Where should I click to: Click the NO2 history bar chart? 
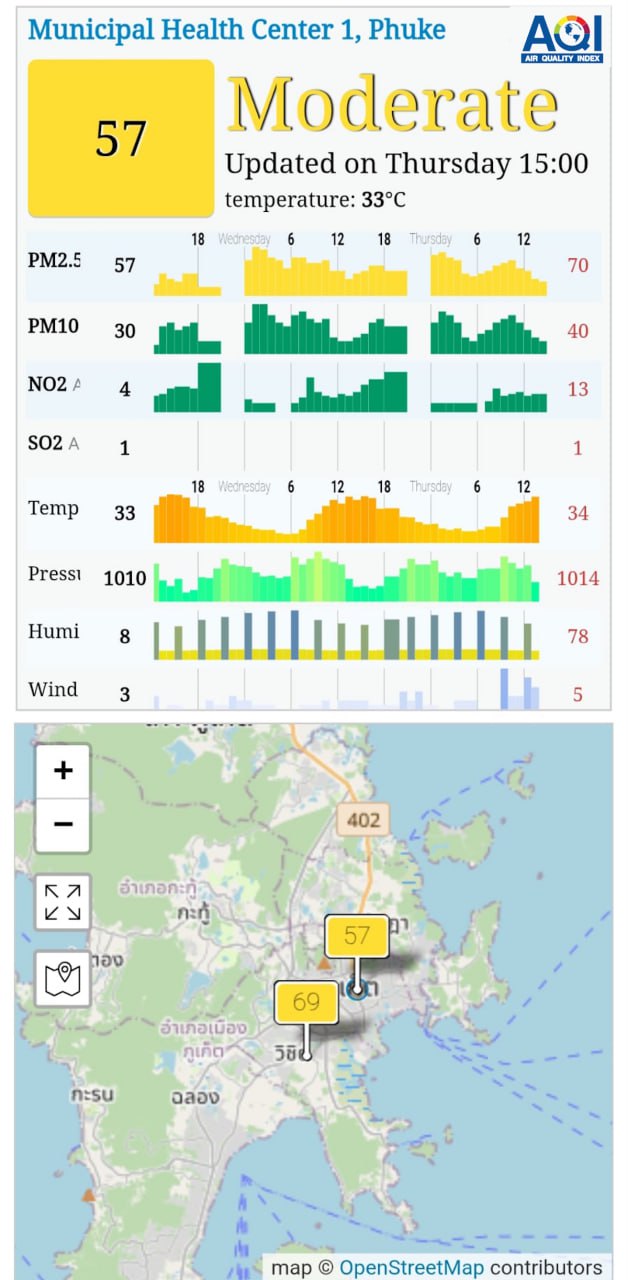[350, 388]
